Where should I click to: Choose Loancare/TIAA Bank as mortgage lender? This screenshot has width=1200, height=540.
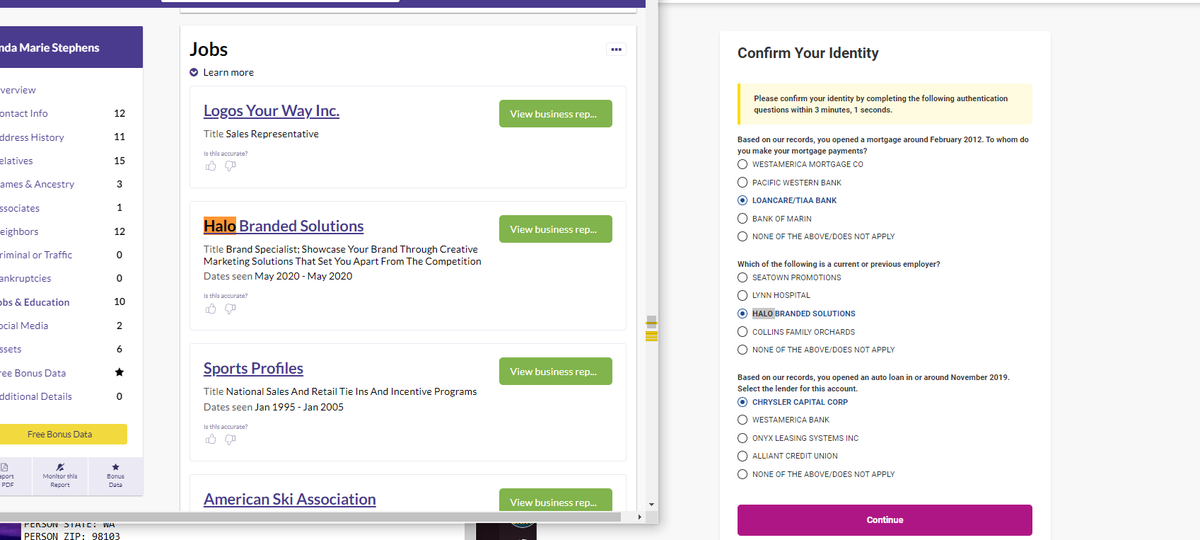click(742, 200)
